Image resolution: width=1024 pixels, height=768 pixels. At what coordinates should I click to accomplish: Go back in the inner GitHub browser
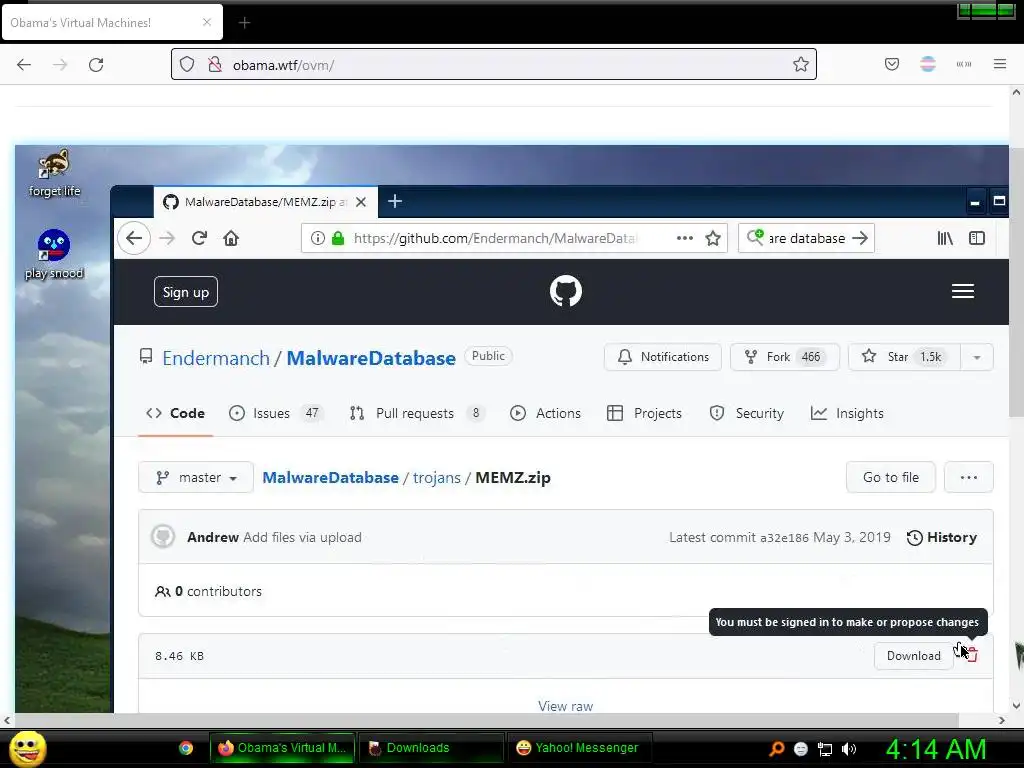point(134,238)
